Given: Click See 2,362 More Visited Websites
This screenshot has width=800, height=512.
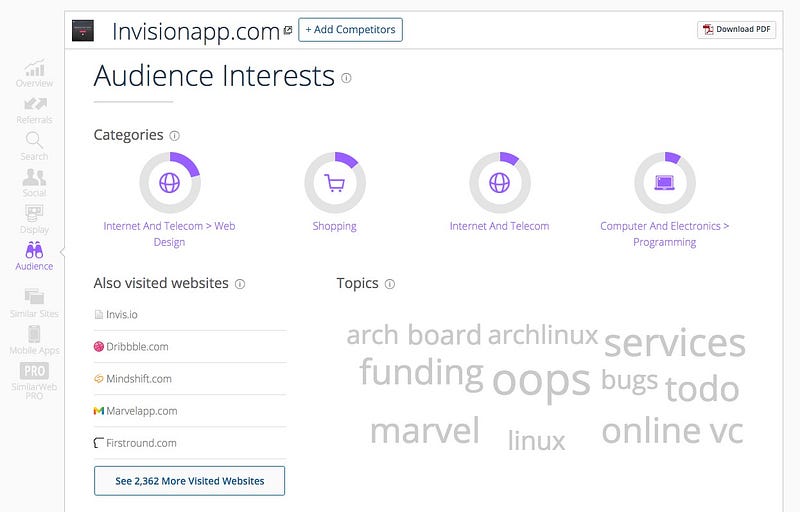Looking at the screenshot, I should pos(189,481).
